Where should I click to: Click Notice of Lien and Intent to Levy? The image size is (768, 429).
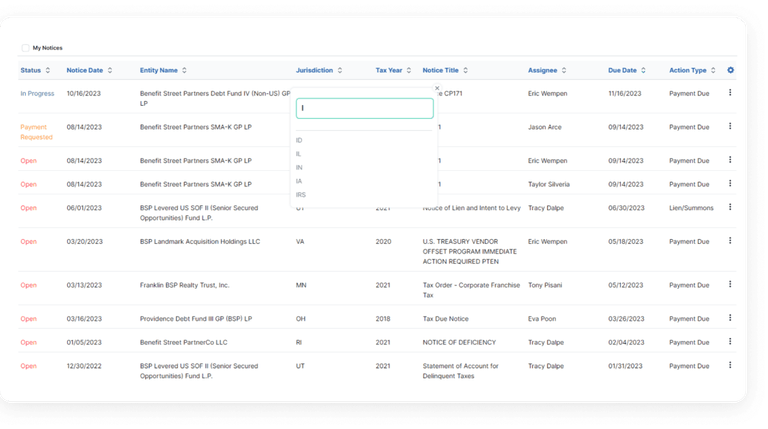471,208
